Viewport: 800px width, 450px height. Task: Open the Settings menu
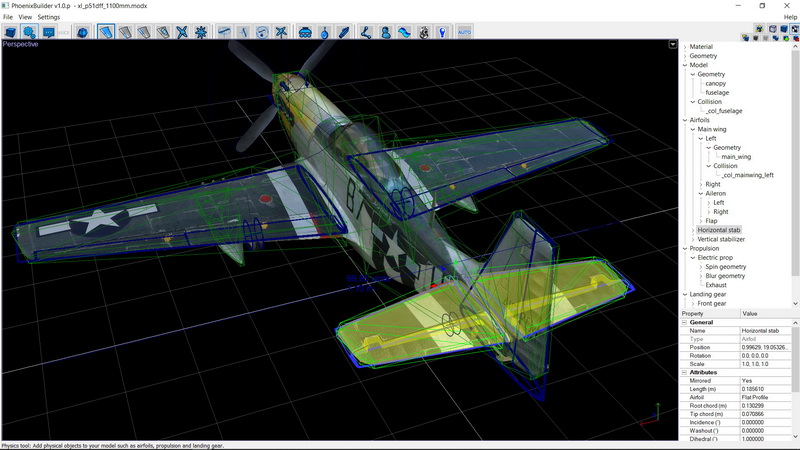click(x=49, y=17)
